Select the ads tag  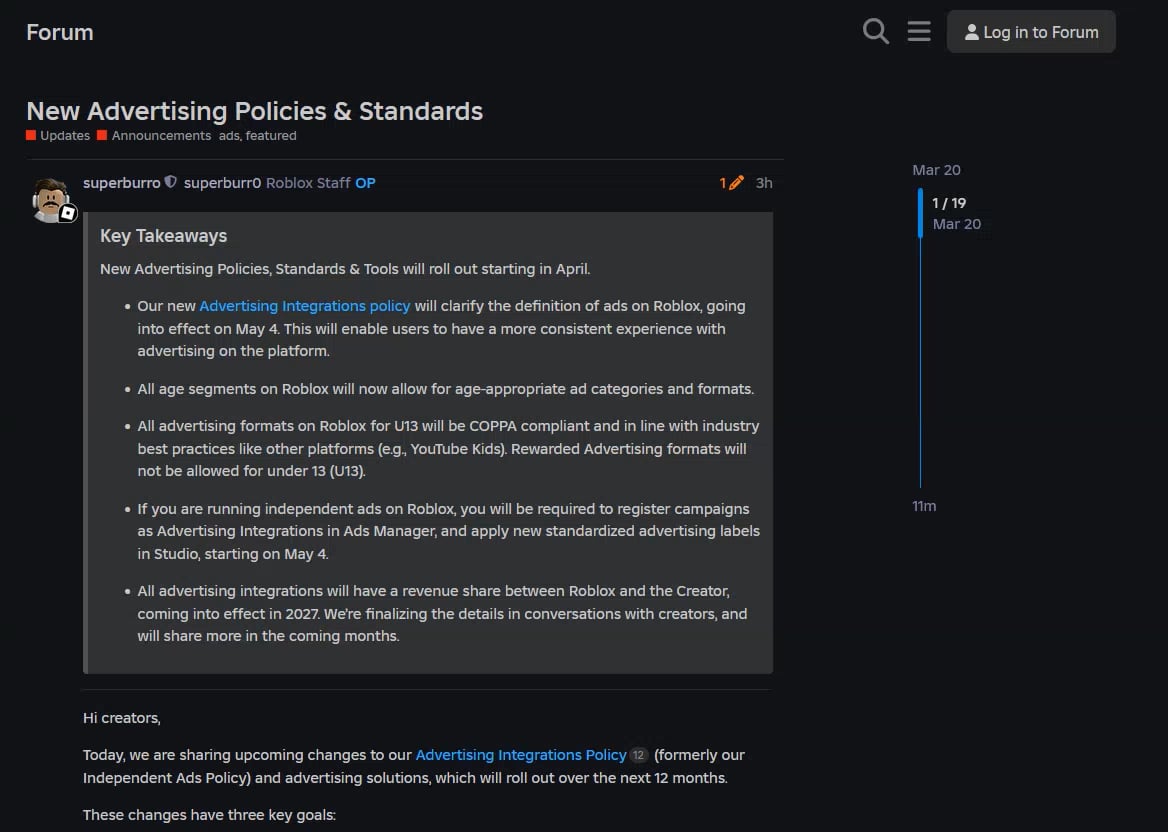(x=229, y=136)
